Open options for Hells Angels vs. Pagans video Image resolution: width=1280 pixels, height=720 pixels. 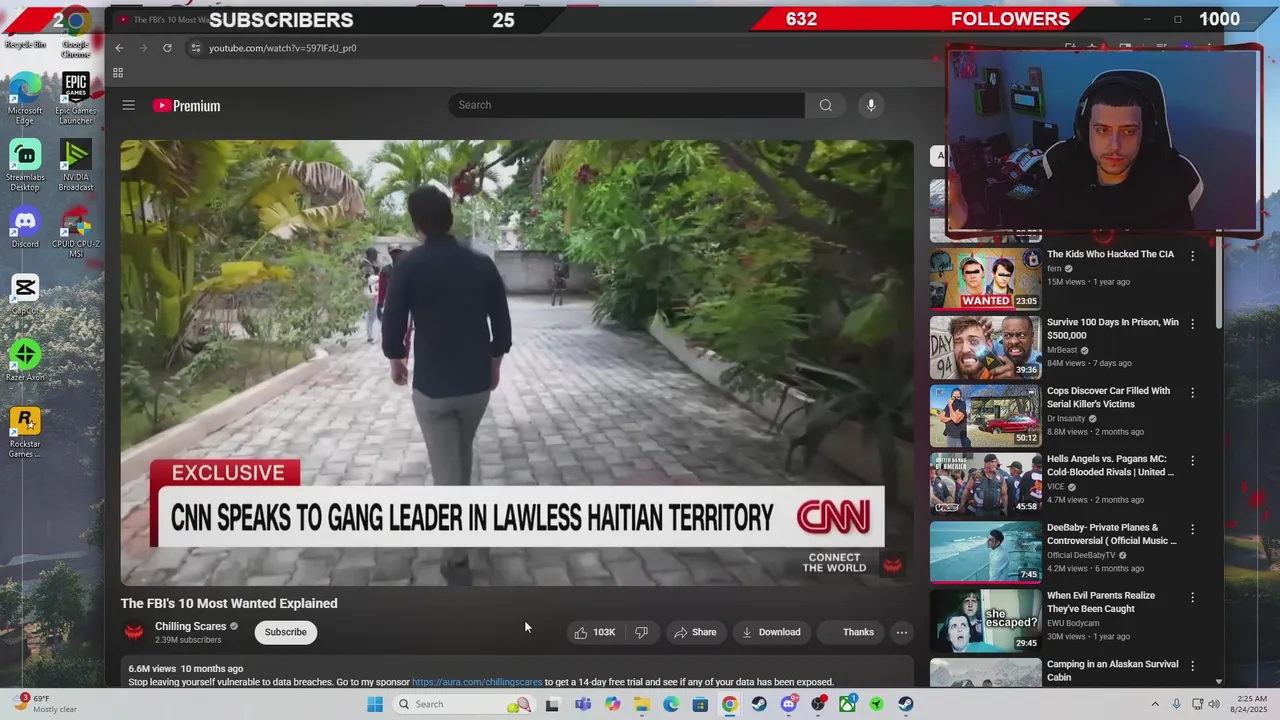click(1192, 461)
